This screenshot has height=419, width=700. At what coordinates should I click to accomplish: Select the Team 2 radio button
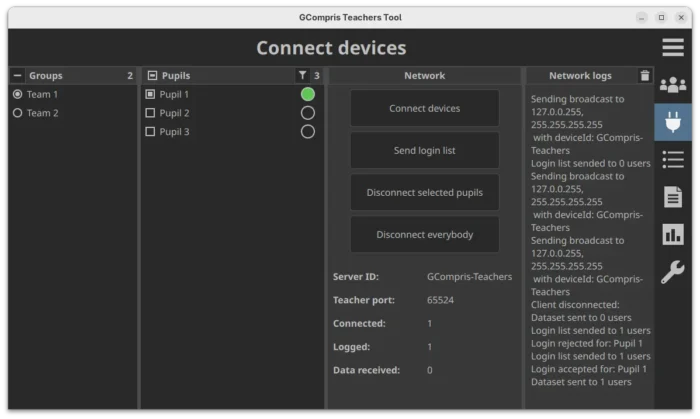click(x=17, y=113)
